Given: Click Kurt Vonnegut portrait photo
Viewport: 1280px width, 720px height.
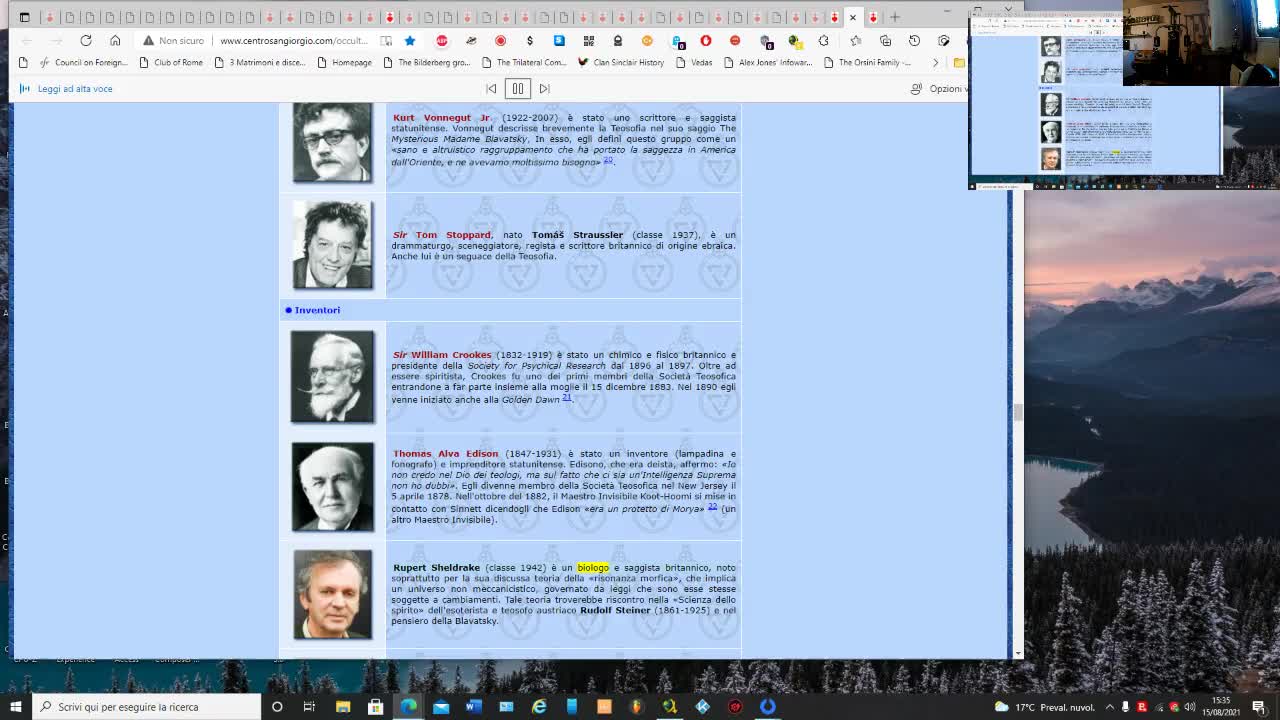Looking at the screenshot, I should tap(332, 142).
